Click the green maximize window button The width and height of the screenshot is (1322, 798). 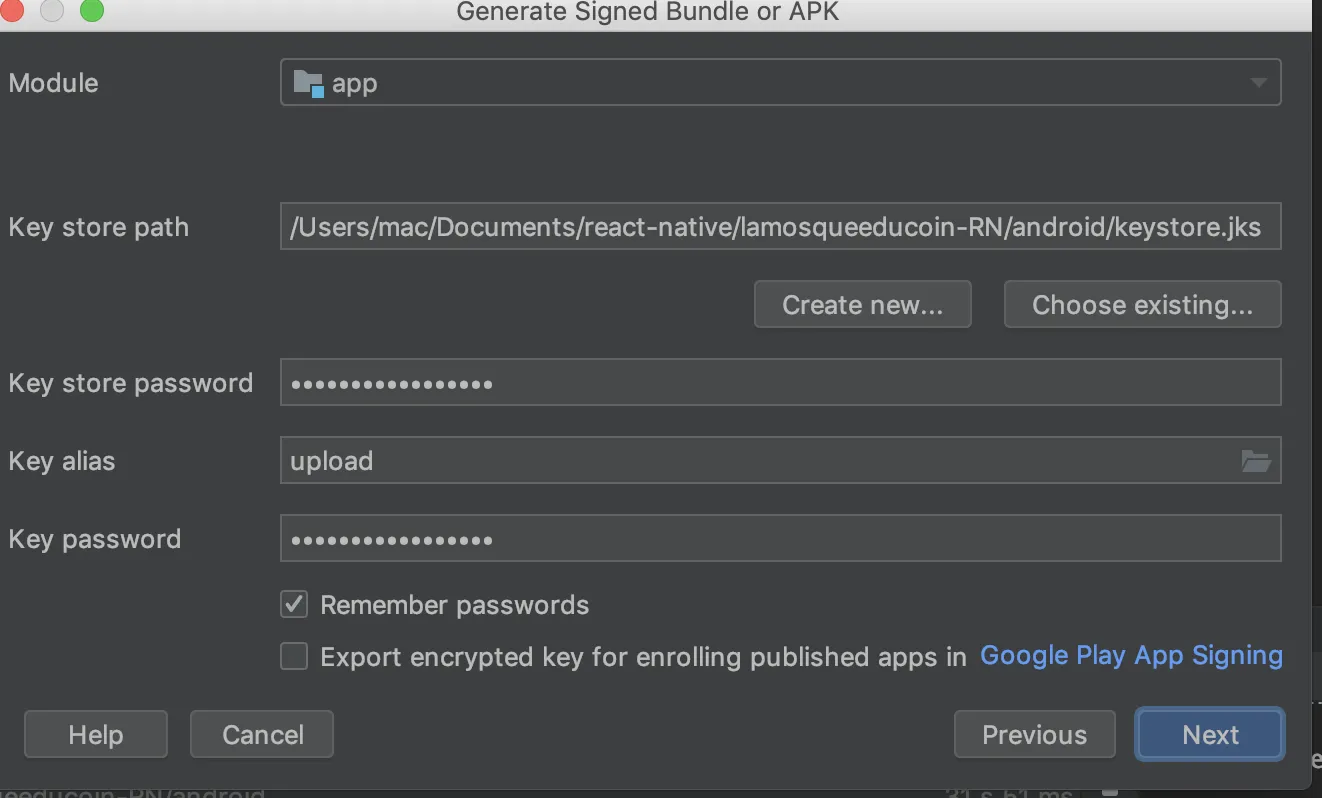pyautogui.click(x=91, y=10)
